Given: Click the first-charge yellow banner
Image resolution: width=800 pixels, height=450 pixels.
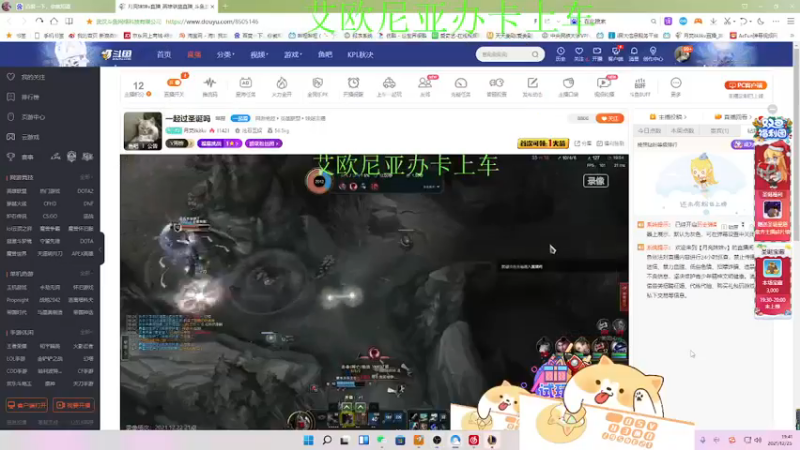Looking at the screenshot, I should (x=542, y=143).
